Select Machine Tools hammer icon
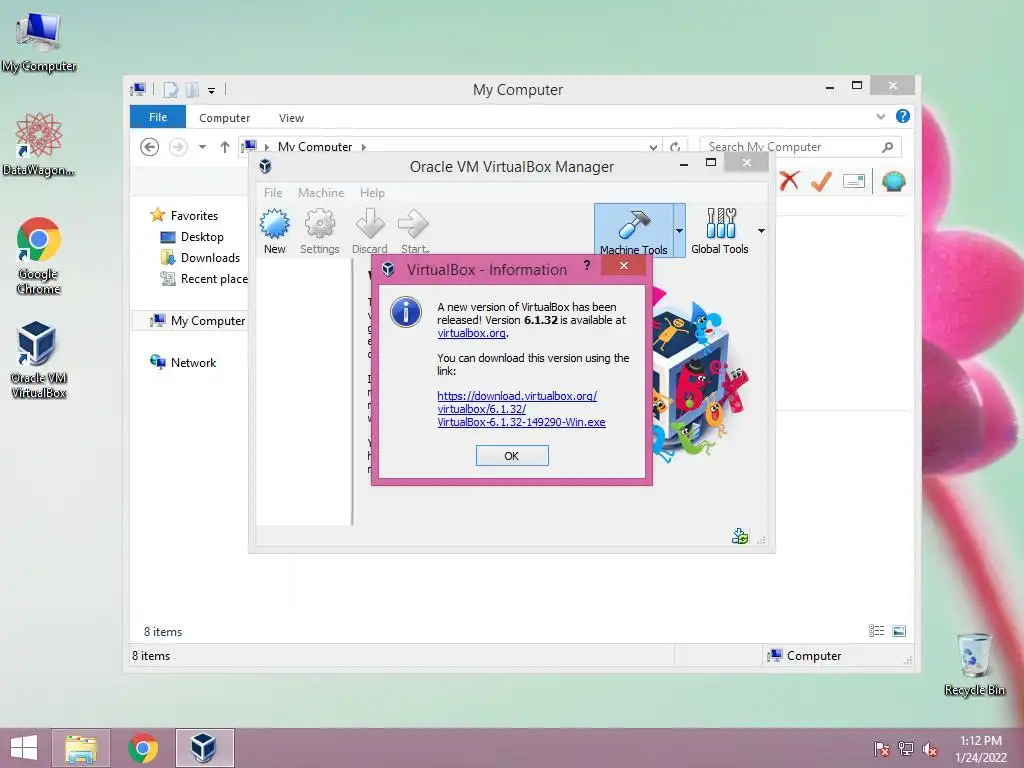The width and height of the screenshot is (1024, 768). pyautogui.click(x=633, y=225)
